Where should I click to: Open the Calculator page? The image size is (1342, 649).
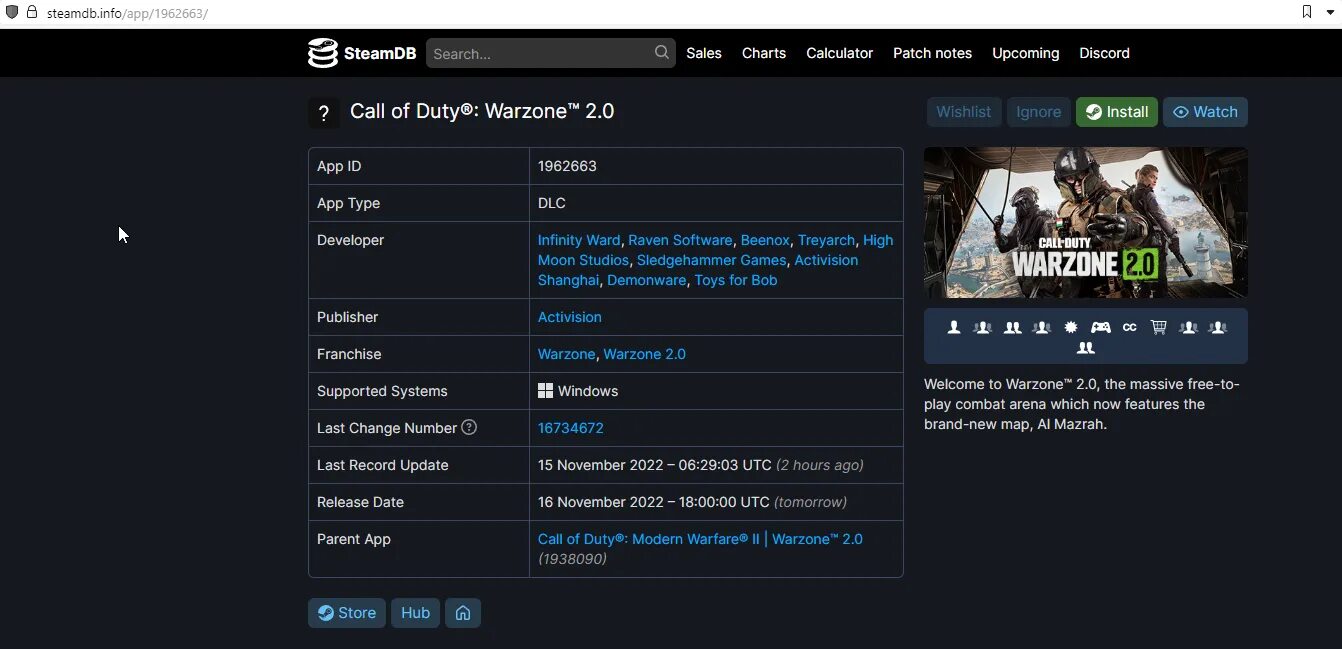pyautogui.click(x=840, y=53)
